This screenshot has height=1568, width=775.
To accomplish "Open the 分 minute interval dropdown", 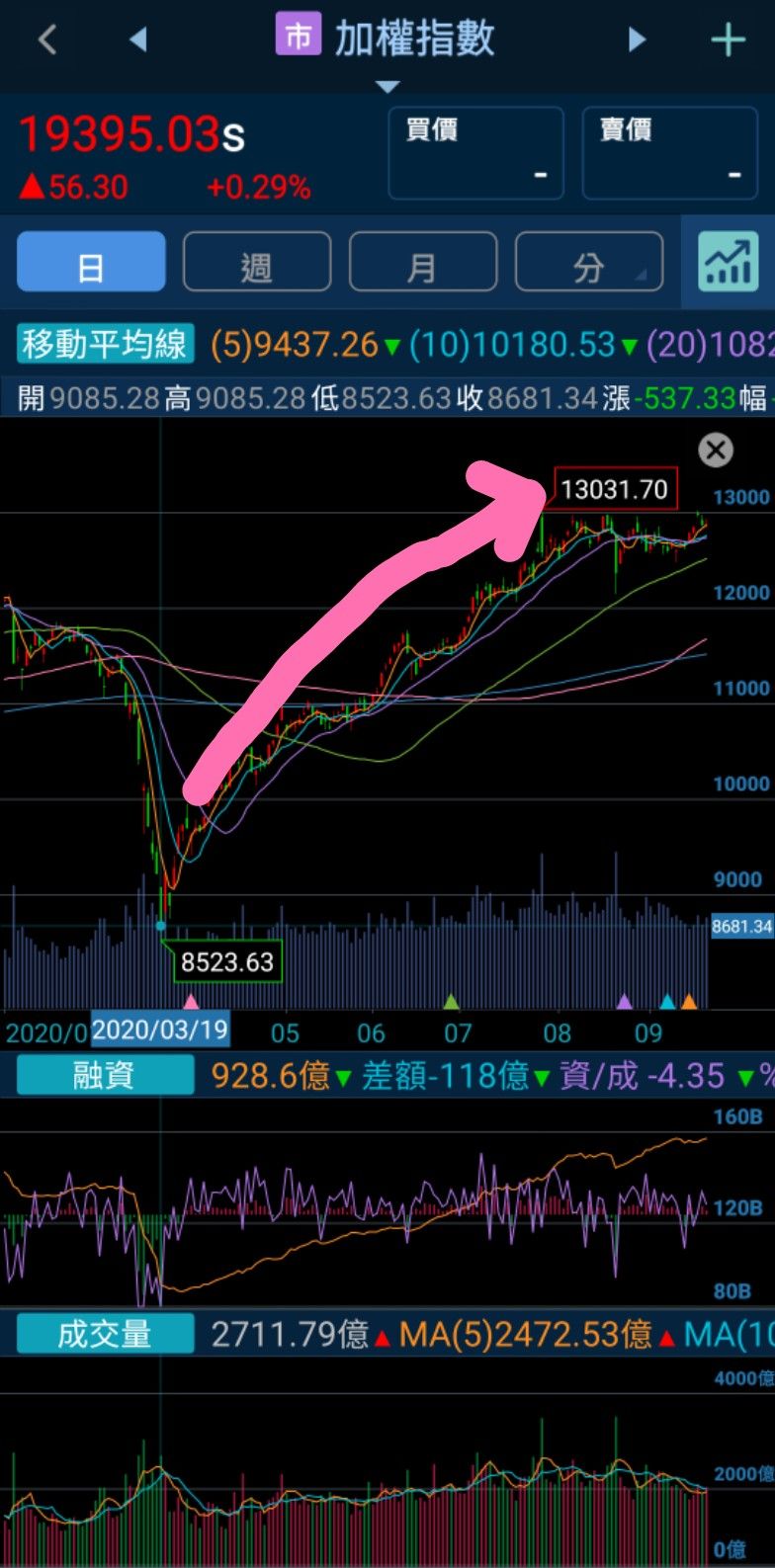I will point(589,262).
